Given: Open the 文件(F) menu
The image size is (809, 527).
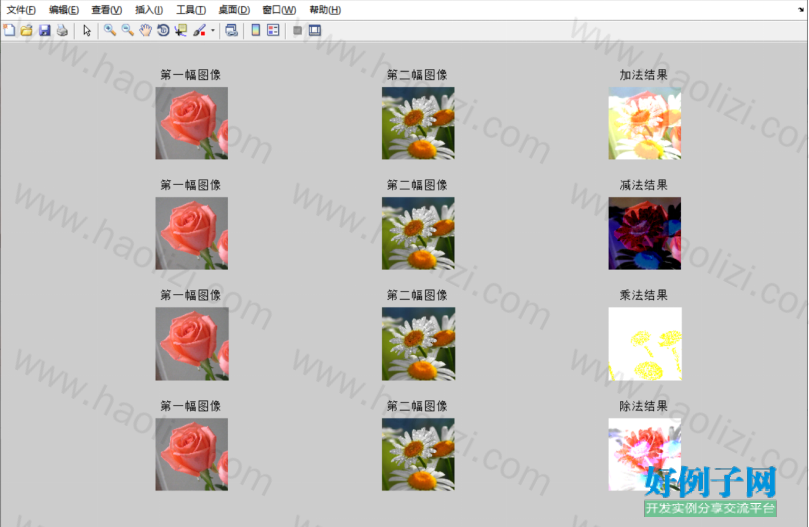Looking at the screenshot, I should 21,10.
